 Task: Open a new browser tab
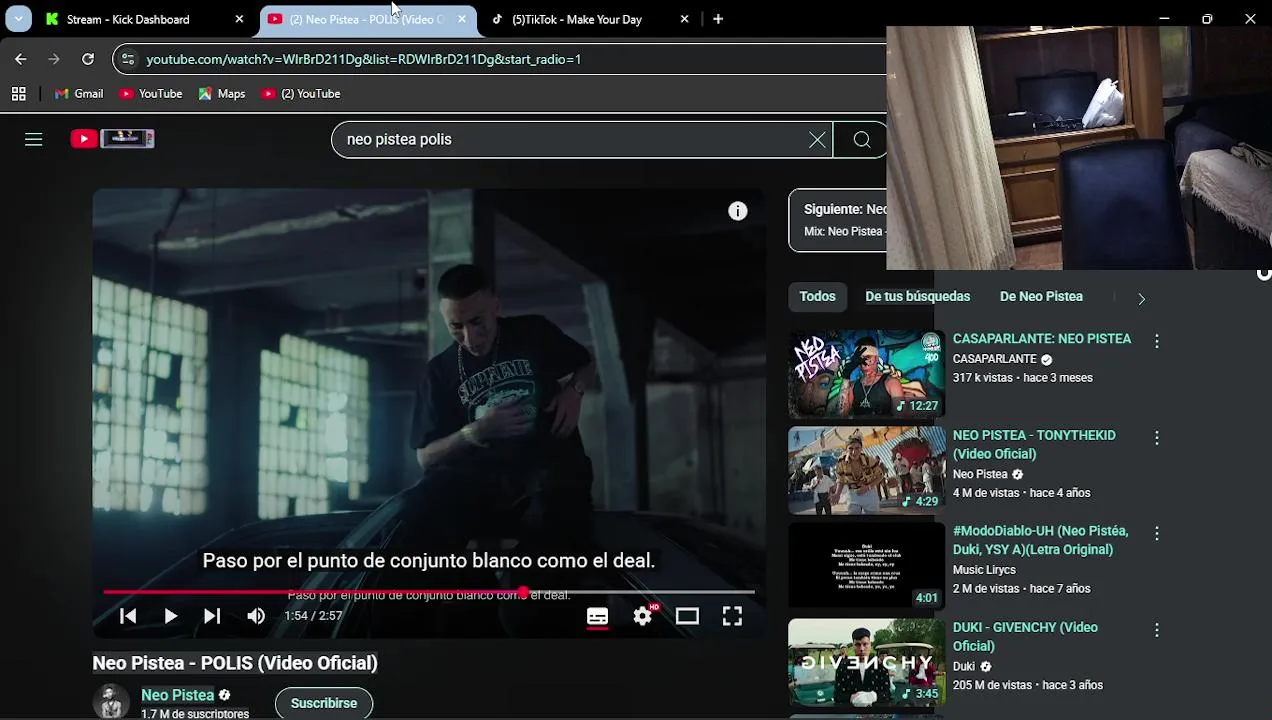[x=718, y=19]
